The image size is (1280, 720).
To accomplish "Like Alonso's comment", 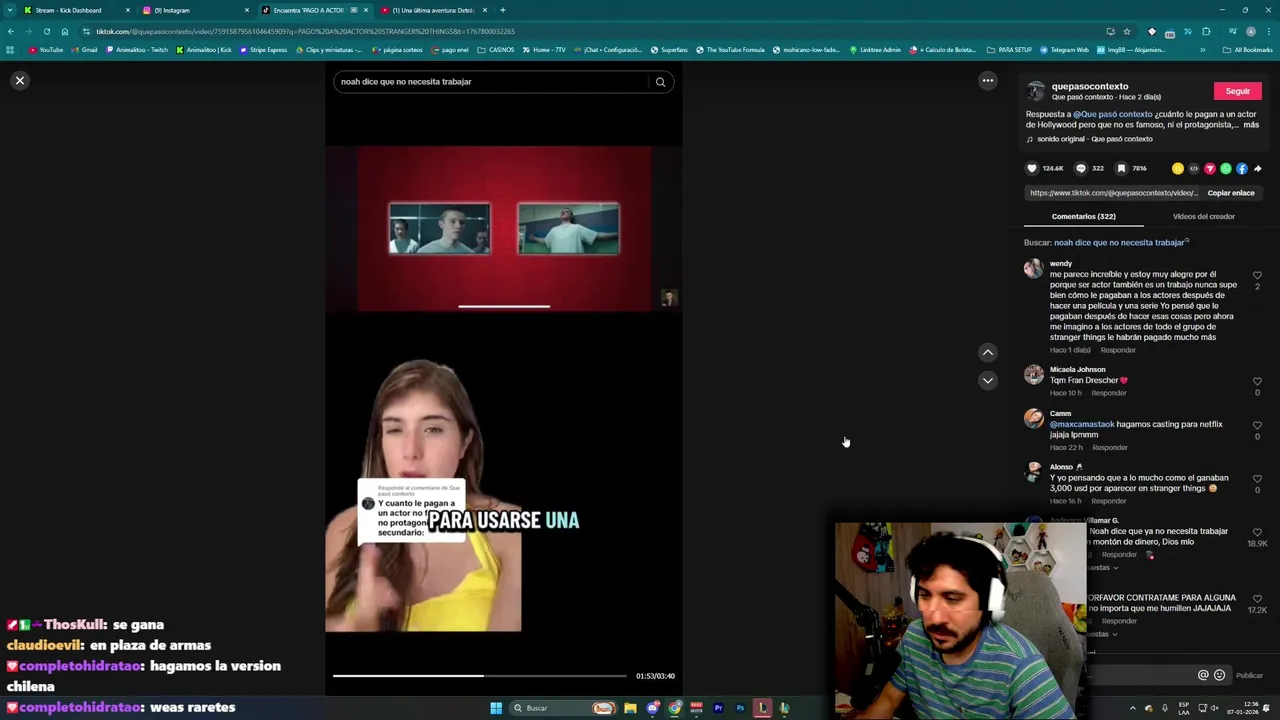I will [x=1257, y=478].
